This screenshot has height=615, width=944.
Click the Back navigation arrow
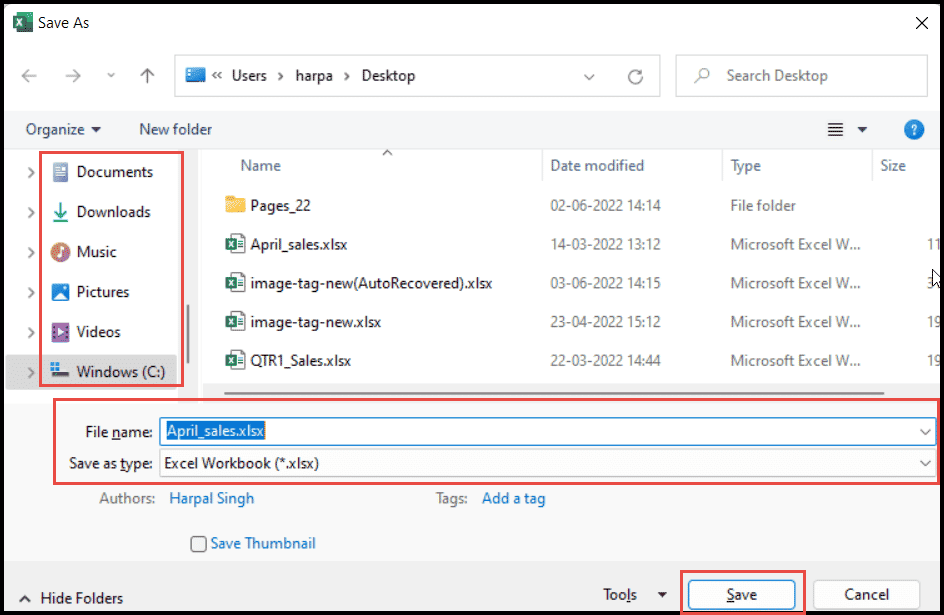[29, 75]
